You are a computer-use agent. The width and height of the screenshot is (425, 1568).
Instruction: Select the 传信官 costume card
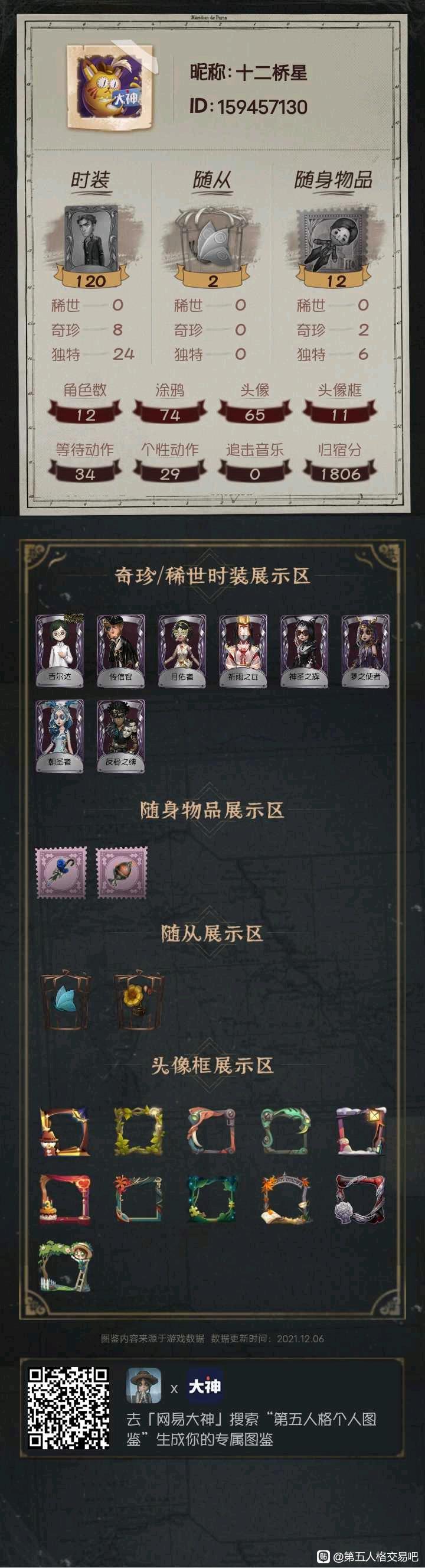[120, 650]
